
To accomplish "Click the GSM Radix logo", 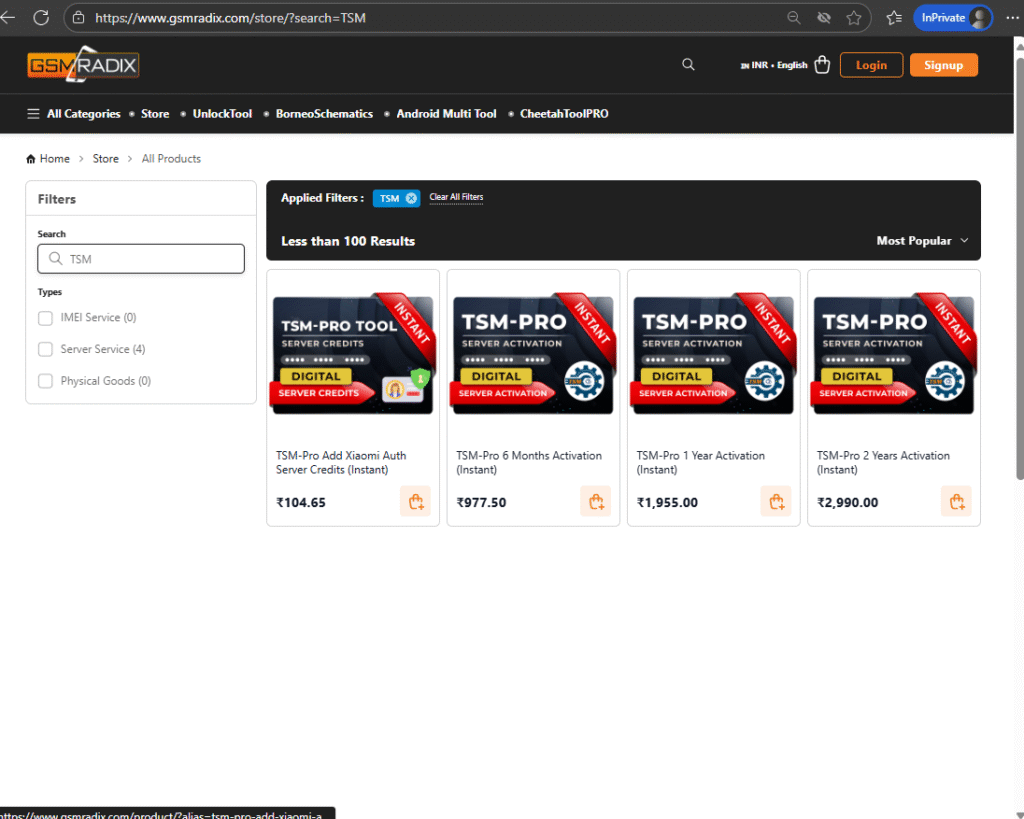I will 83,65.
